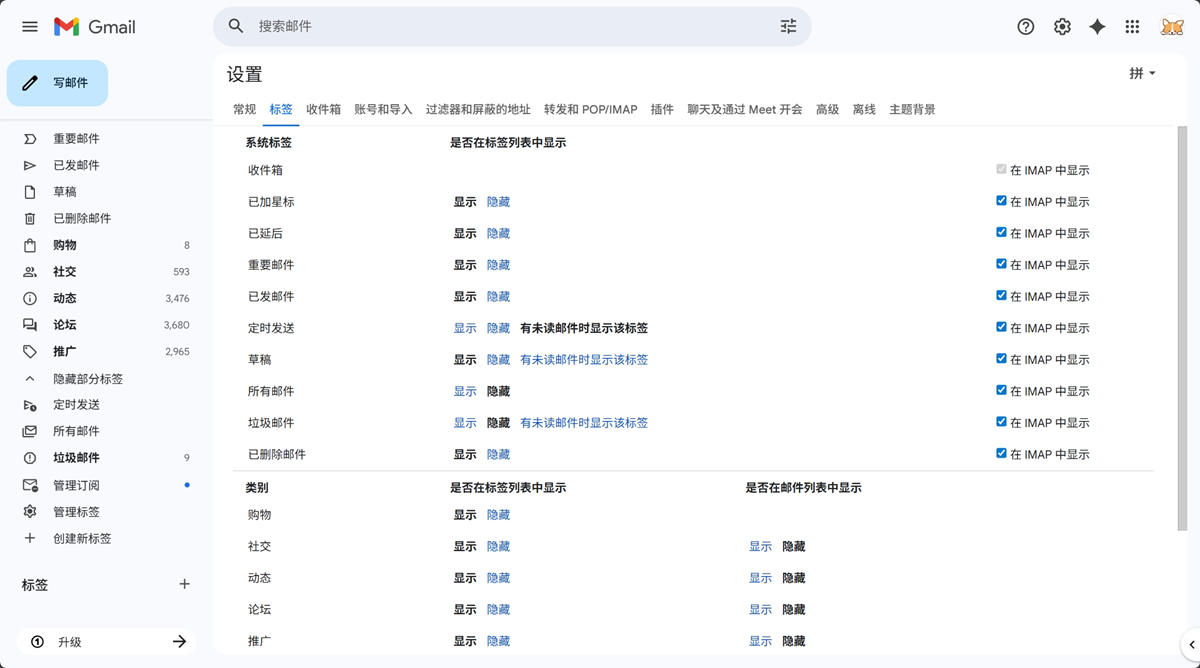
Task: Open the Google apps grid launcher
Action: click(1132, 27)
